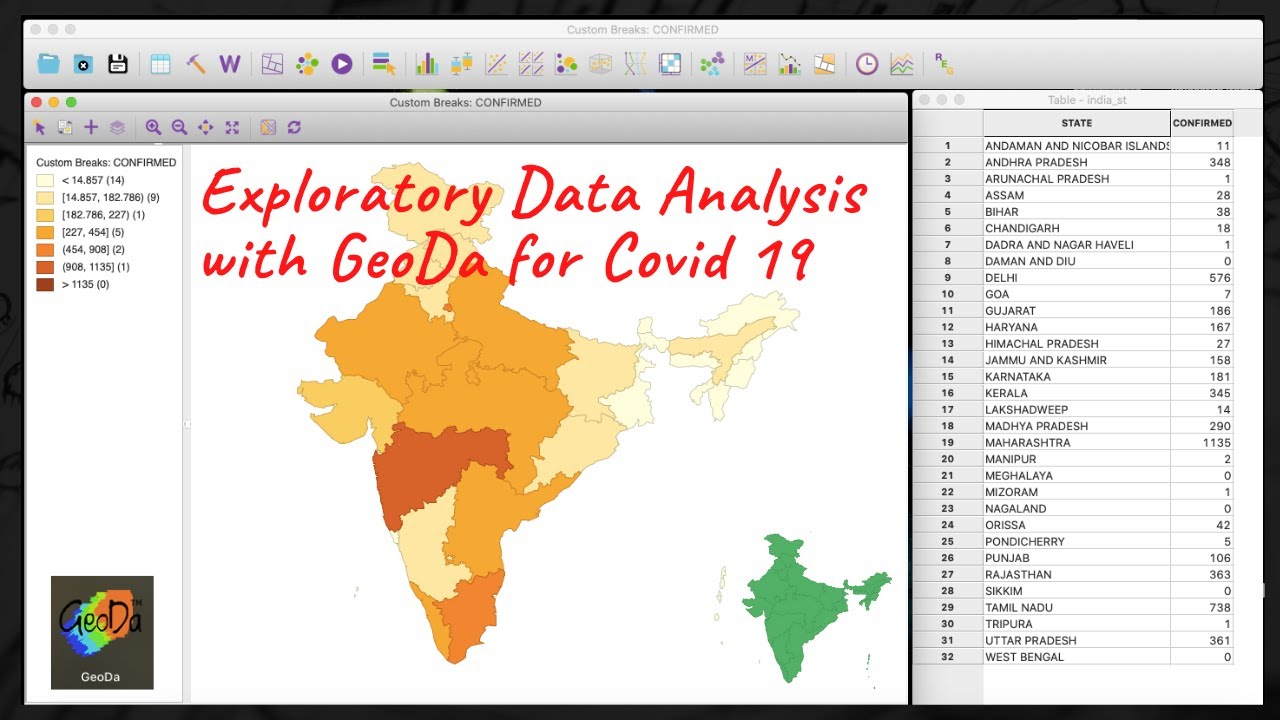Click the Open file folder icon
The image size is (1280, 720).
(48, 64)
